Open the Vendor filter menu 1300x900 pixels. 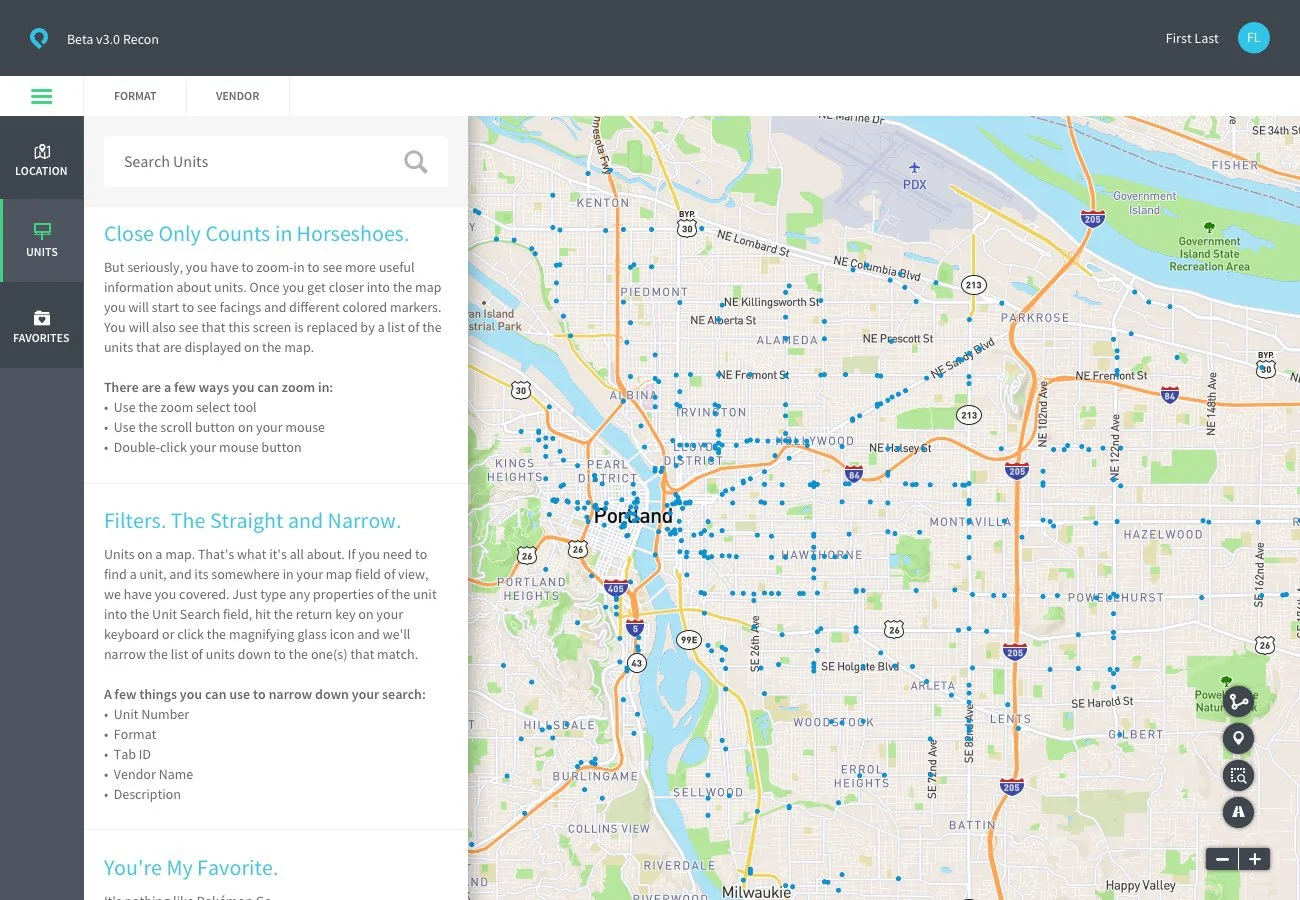pyautogui.click(x=237, y=96)
